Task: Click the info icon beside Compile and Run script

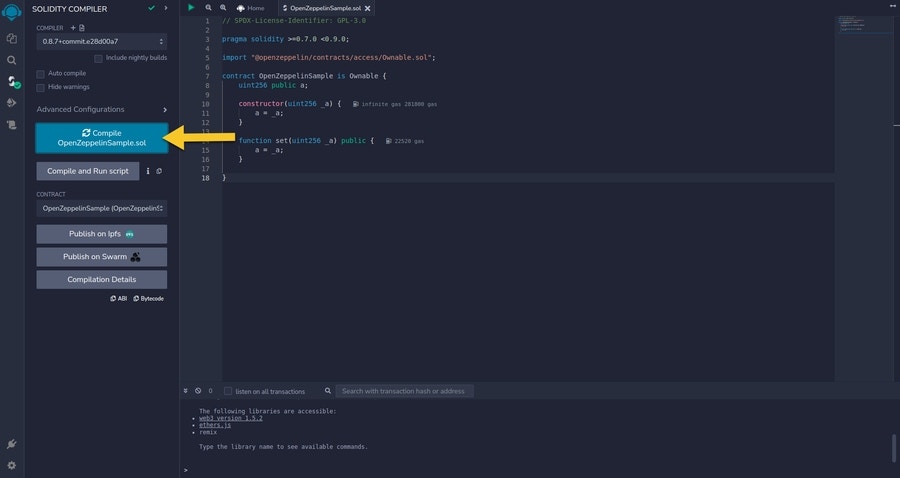Action: (148, 171)
